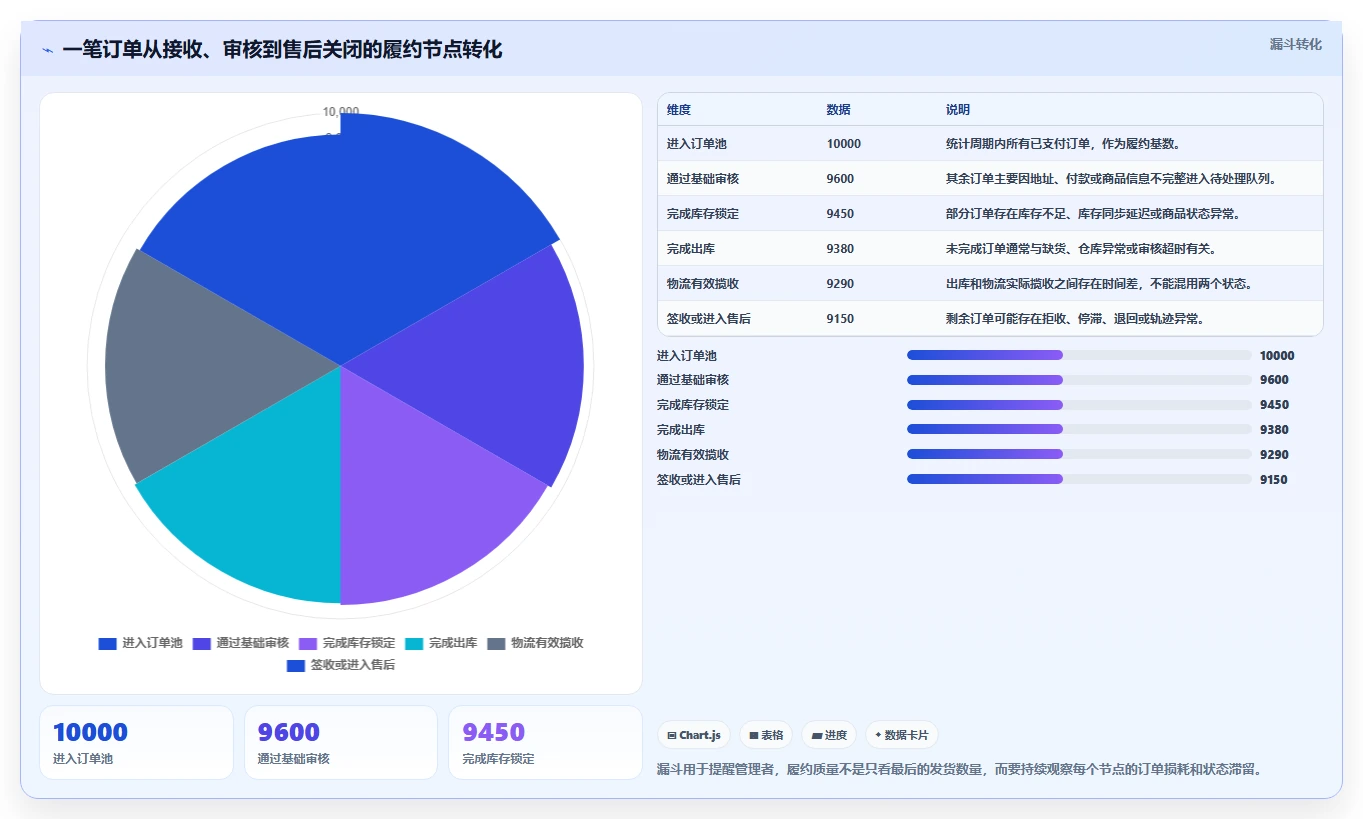Toggle the 通过基础审核 legend swatch
Screen dimensions: 1363x819
(202, 643)
